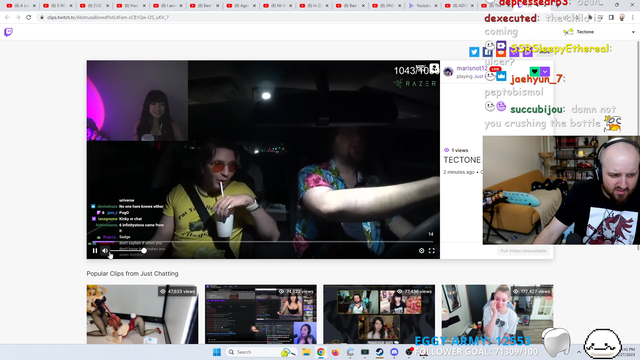This screenshot has width=640, height=360.
Task: Share clip on Facebook
Action: (x=487, y=52)
